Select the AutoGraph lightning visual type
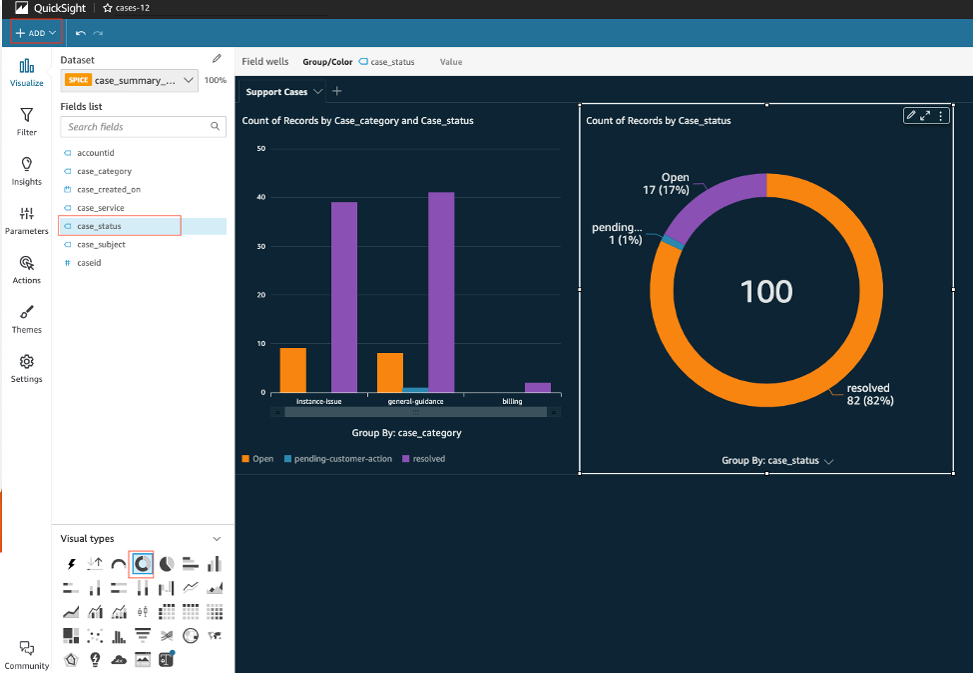977x675 pixels. coord(71,564)
